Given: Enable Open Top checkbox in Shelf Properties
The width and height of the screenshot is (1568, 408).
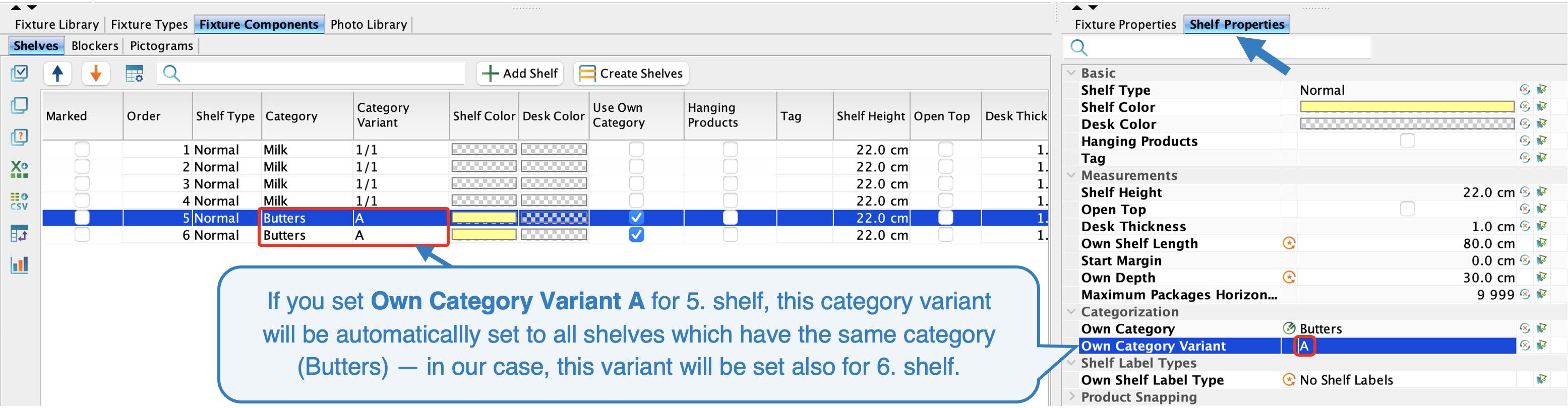Looking at the screenshot, I should point(1407,209).
